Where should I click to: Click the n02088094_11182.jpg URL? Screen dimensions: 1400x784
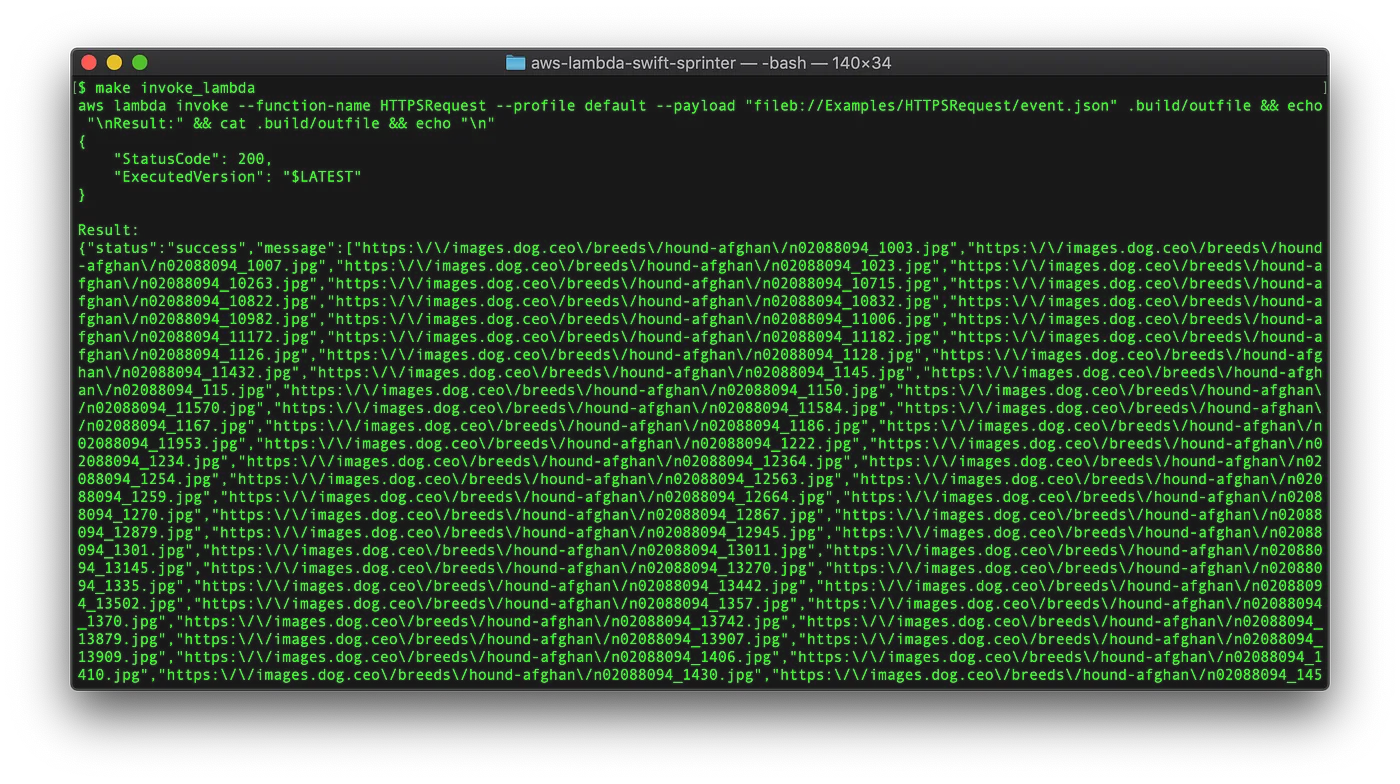(633, 337)
